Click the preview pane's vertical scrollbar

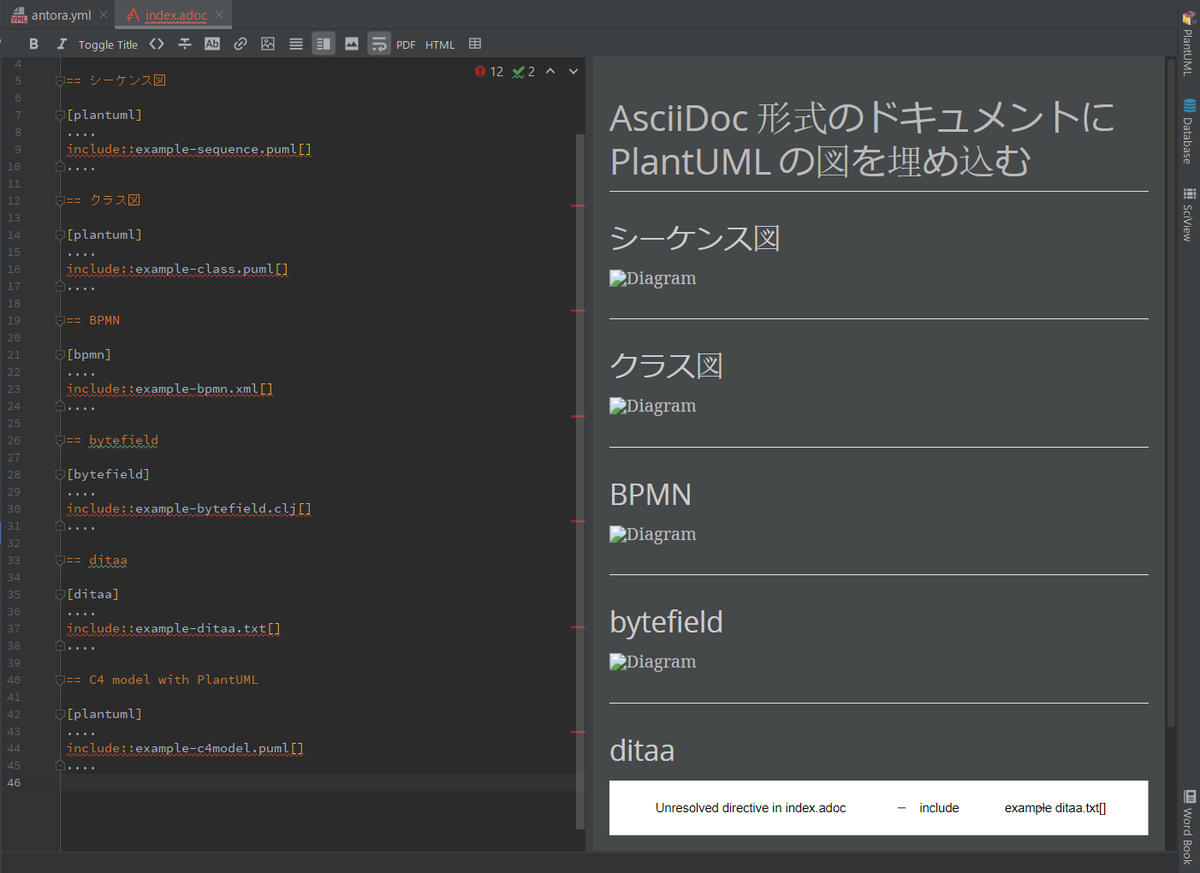point(1170,392)
